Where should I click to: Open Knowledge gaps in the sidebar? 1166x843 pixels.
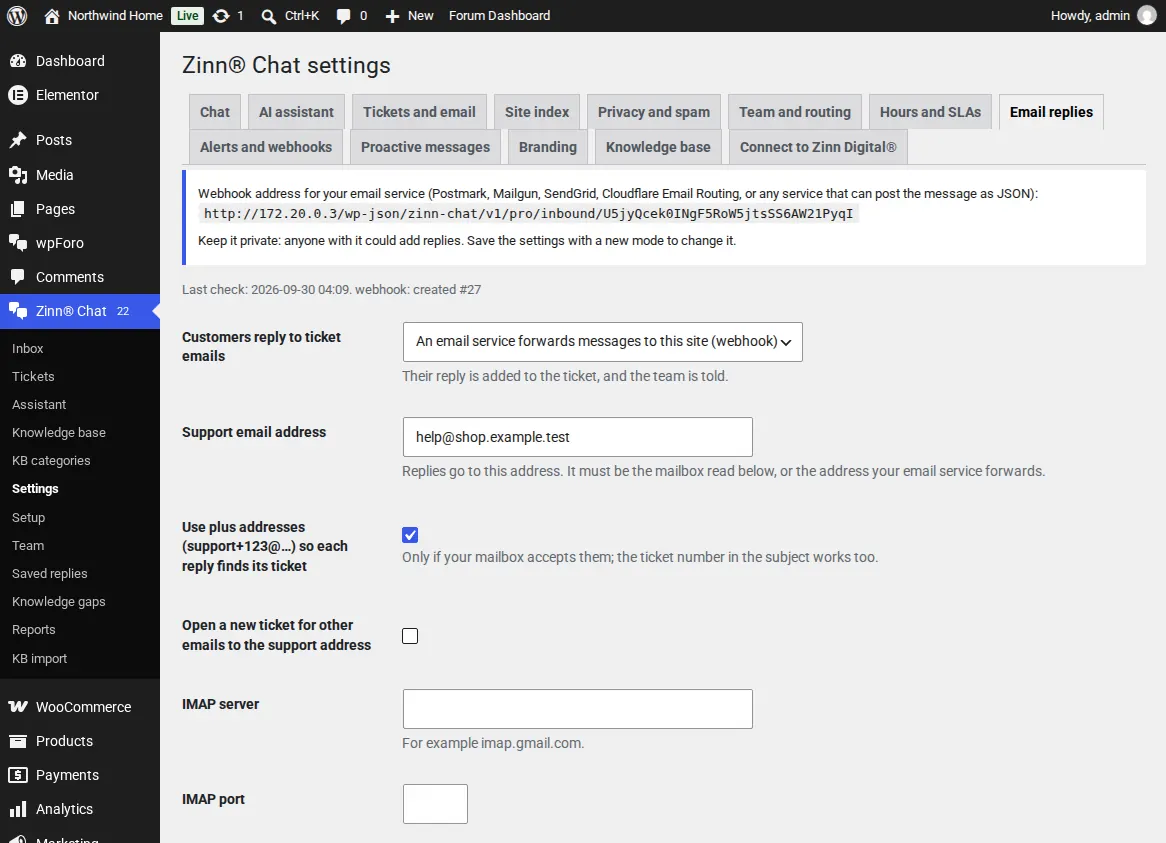point(59,601)
